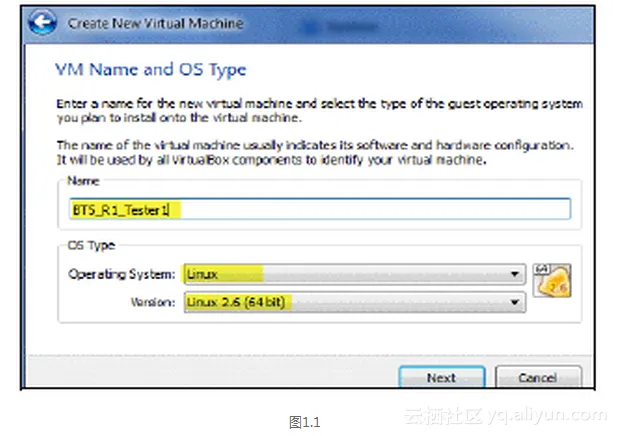Click the paragraph starting 'The name of the virtual machine'
This screenshot has height=436, width=618.
click(315, 153)
